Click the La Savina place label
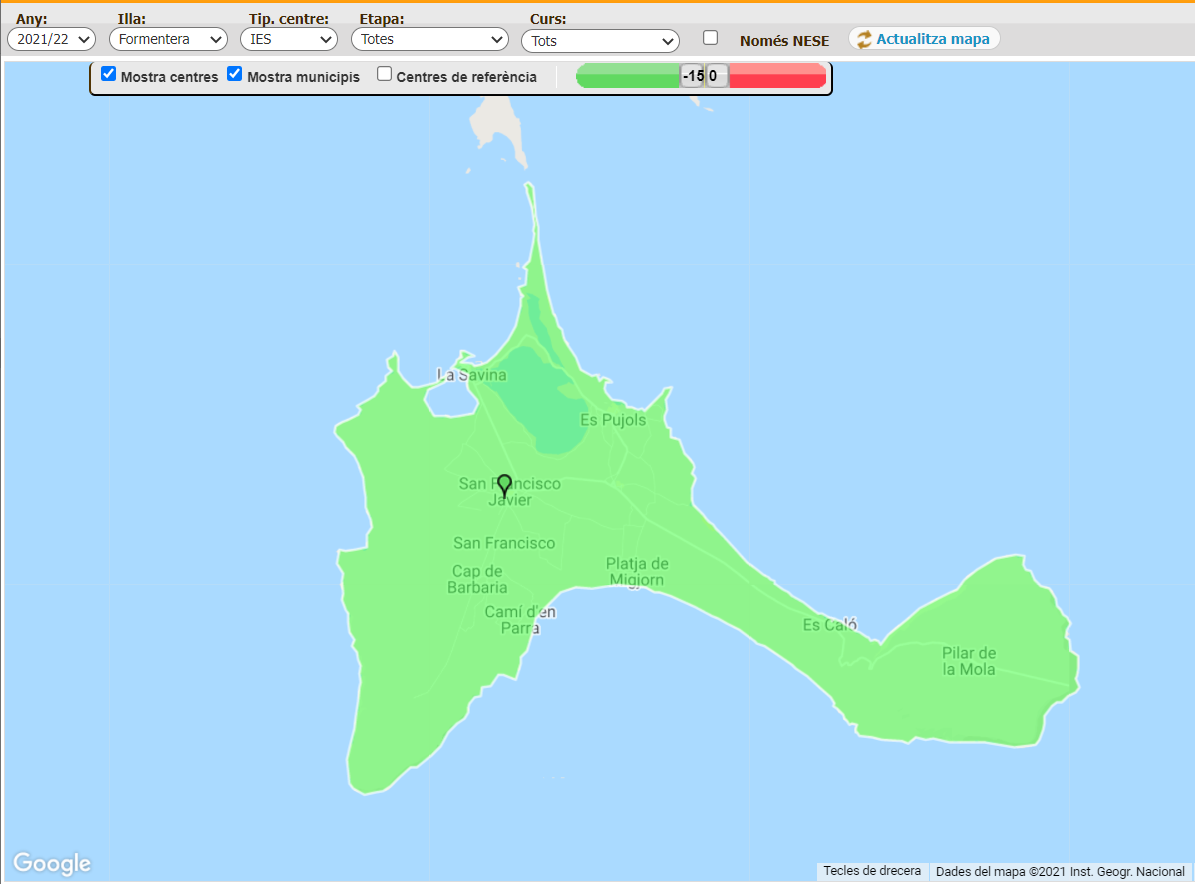Viewport: 1195px width, 884px height. (472, 375)
